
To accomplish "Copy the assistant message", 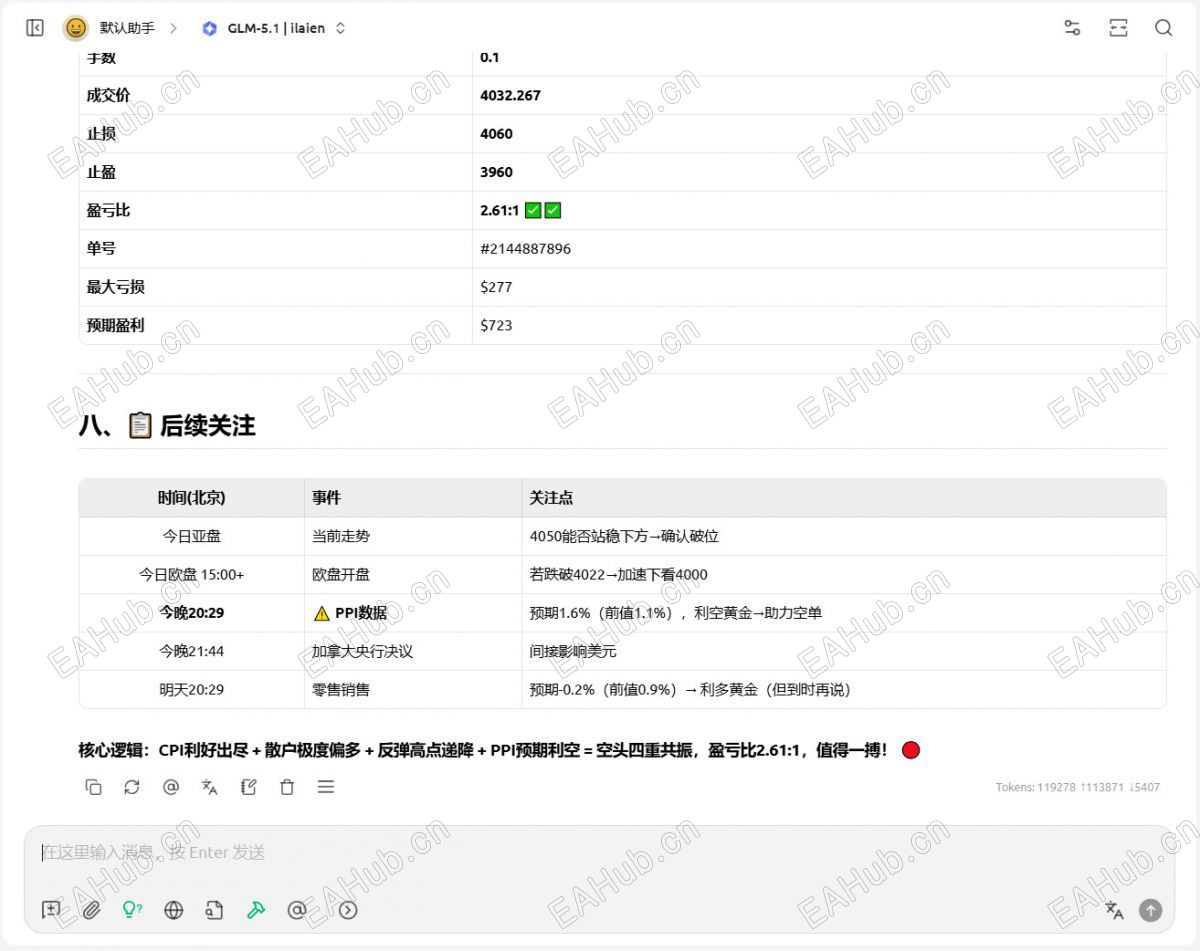I will tap(94, 787).
